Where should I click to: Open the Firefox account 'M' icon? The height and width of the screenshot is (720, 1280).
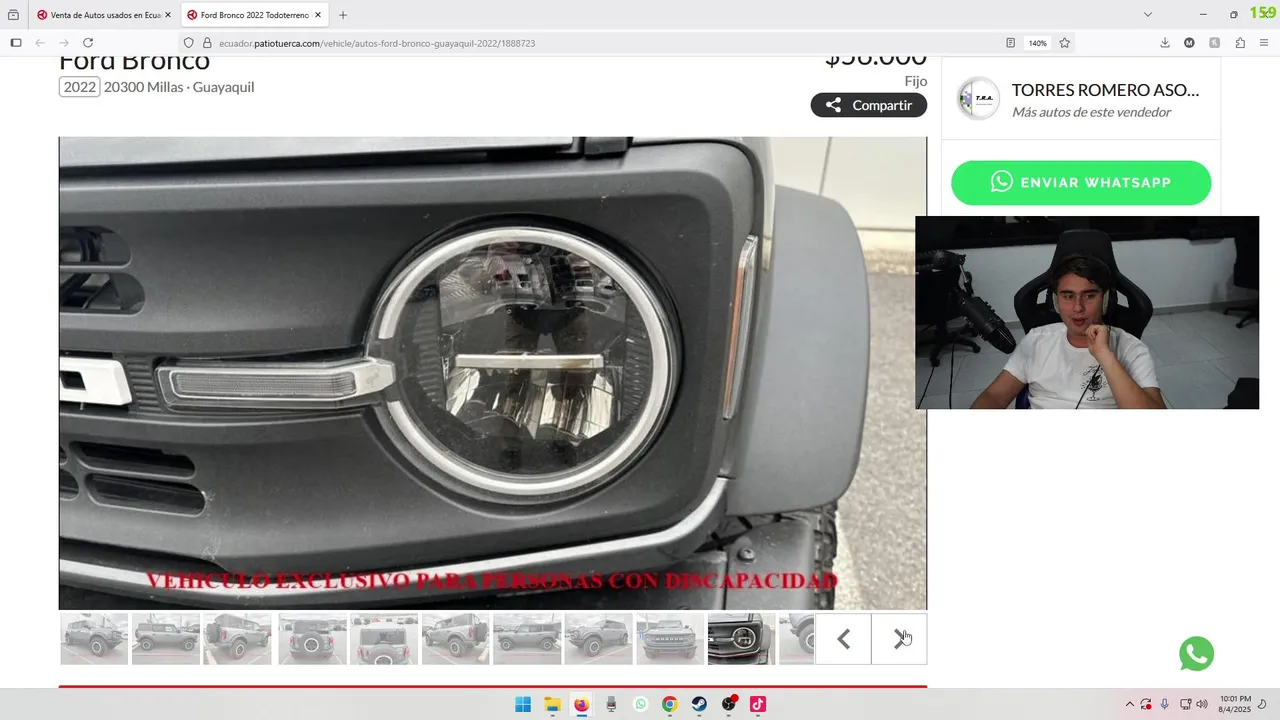(x=1189, y=43)
